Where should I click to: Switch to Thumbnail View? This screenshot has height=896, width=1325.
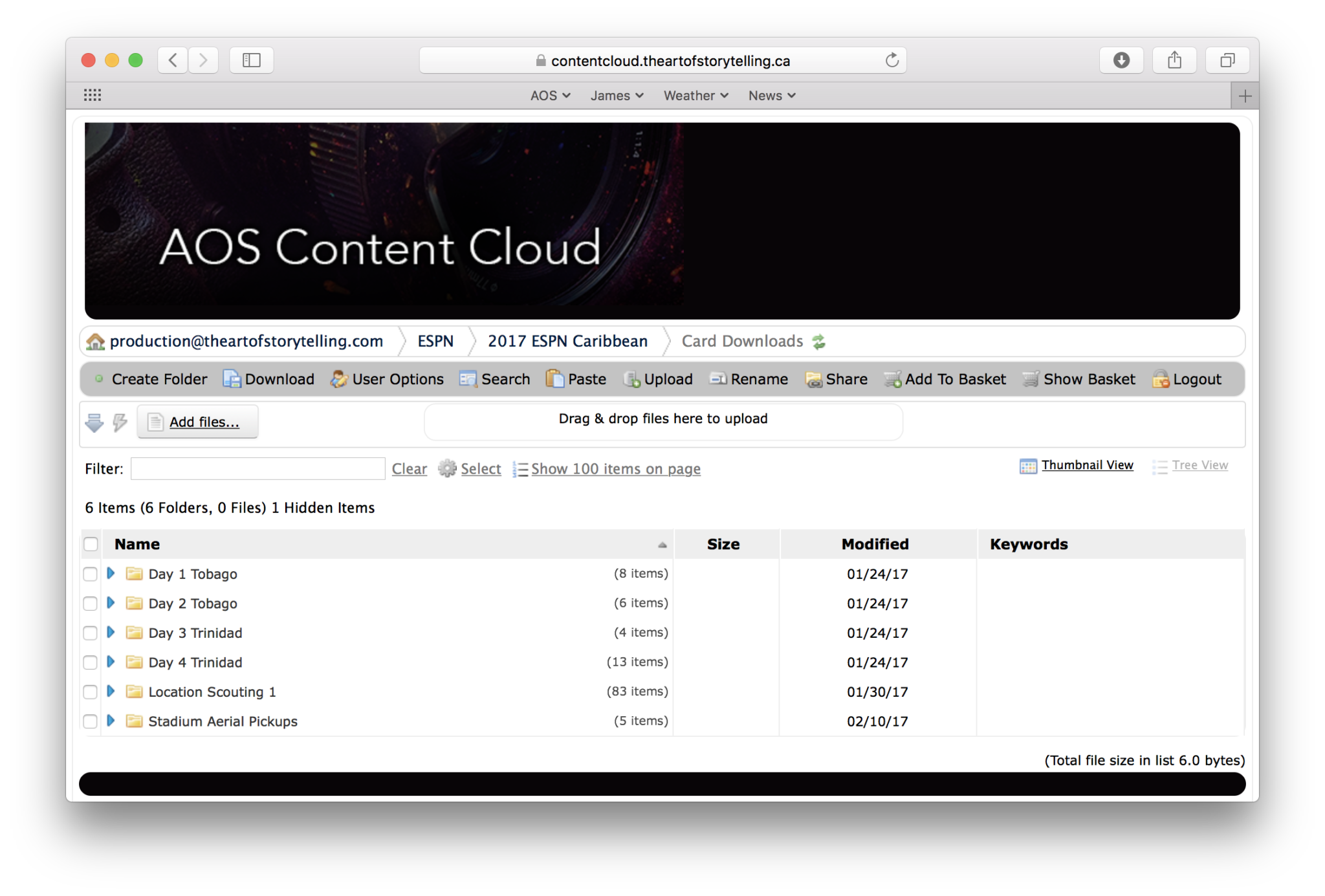click(1086, 465)
